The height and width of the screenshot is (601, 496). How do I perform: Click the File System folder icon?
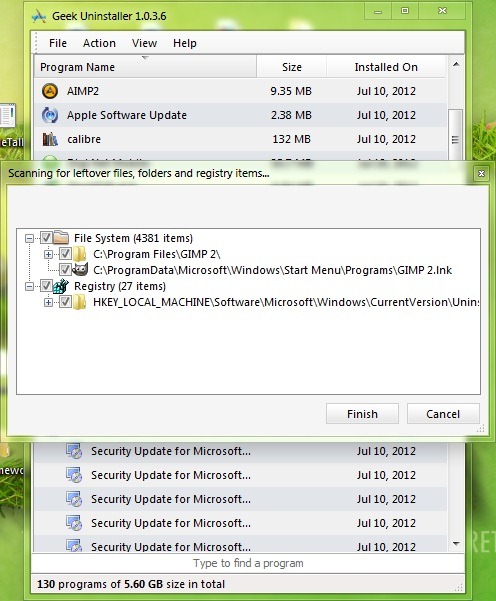pos(61,238)
